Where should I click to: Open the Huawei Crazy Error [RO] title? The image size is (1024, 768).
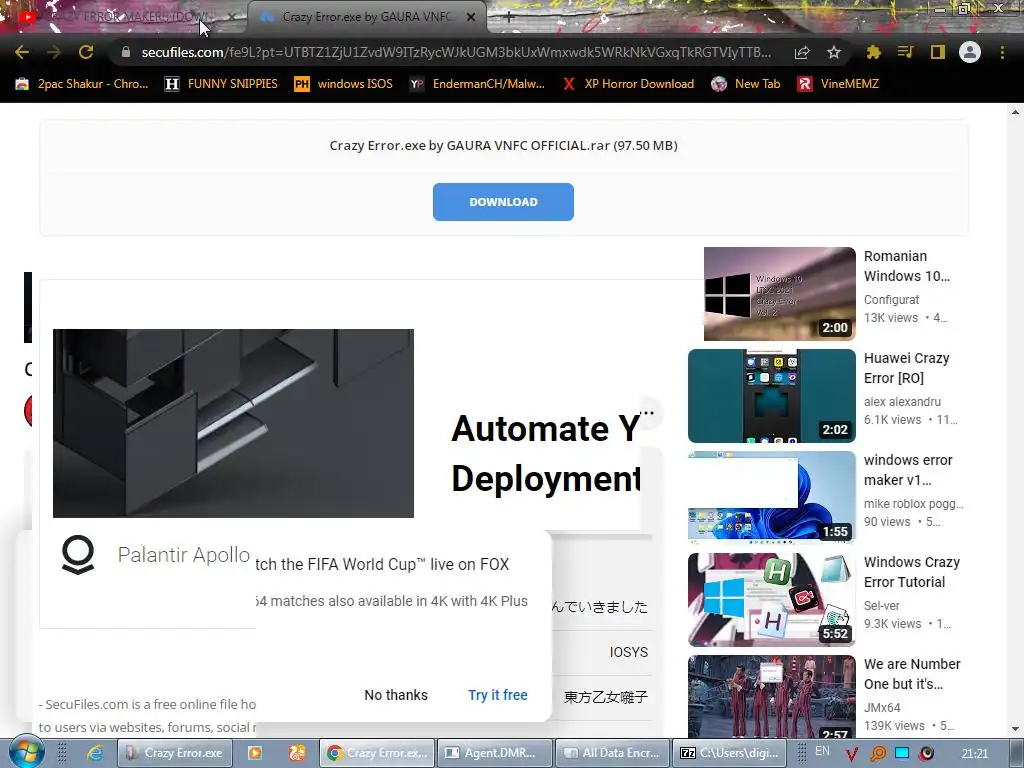[x=906, y=368]
